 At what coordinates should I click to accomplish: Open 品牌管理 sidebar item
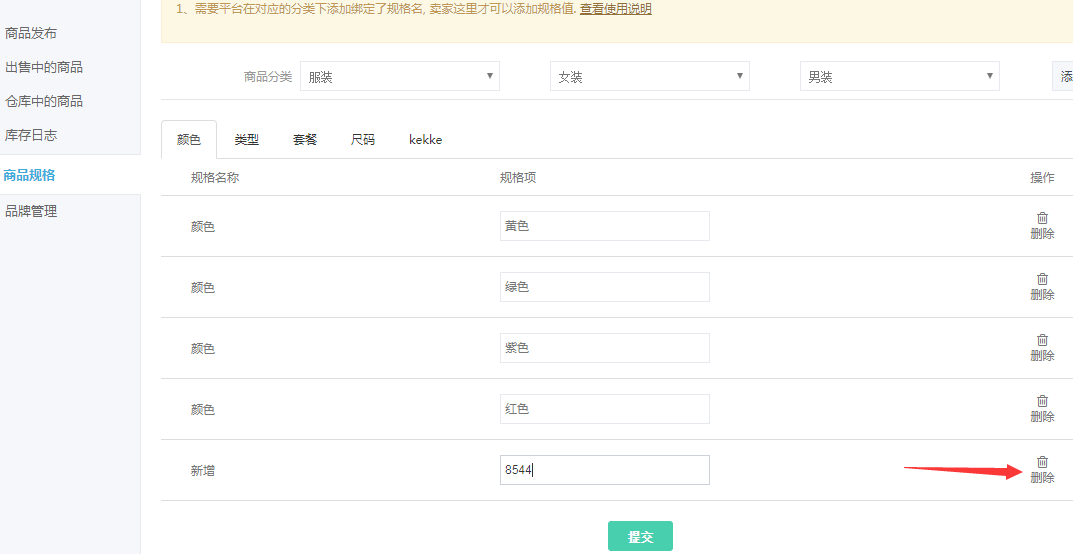coord(31,211)
